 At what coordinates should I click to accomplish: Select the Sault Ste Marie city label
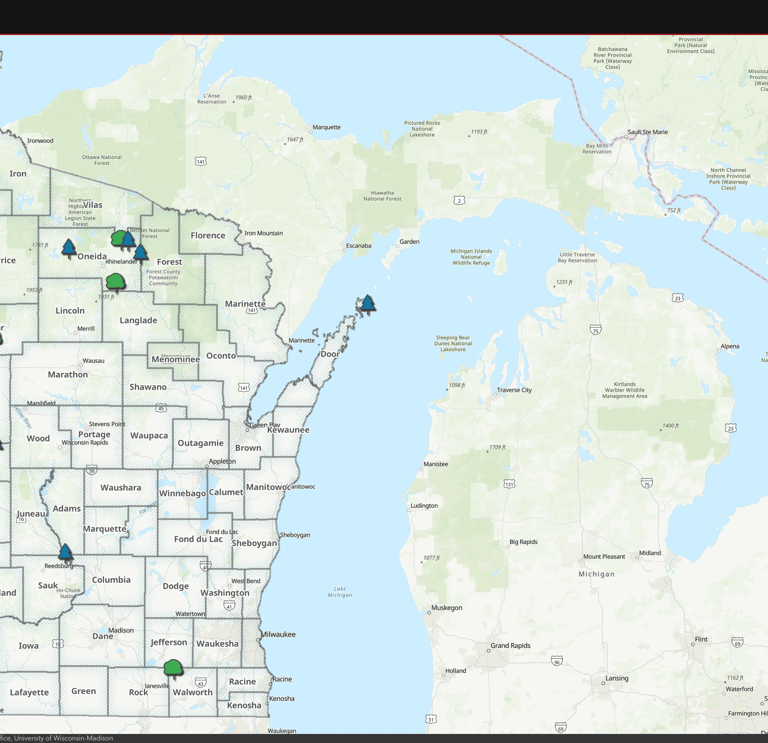coord(648,132)
